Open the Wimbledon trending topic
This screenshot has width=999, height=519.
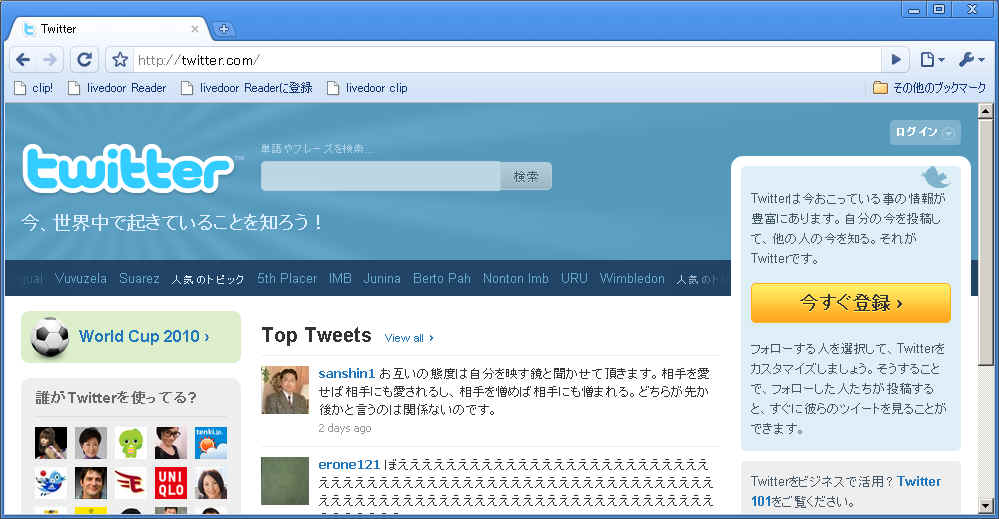(x=632, y=278)
